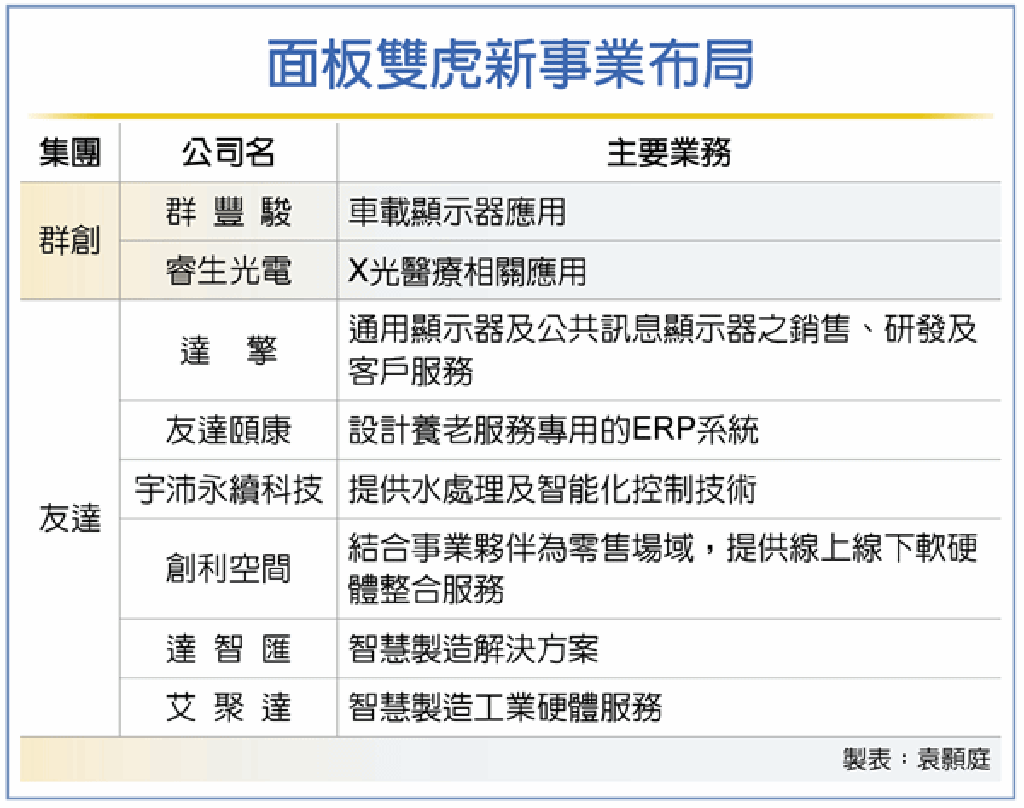Click company name 艾聚達
This screenshot has height=808, width=1024.
(228, 707)
